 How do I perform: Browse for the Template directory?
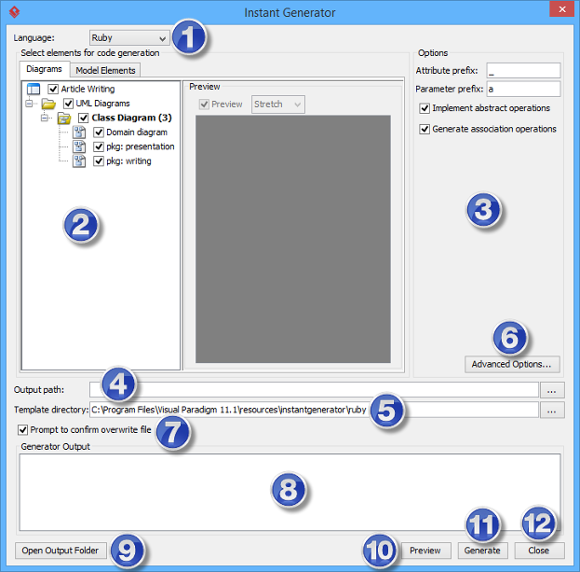pos(552,410)
